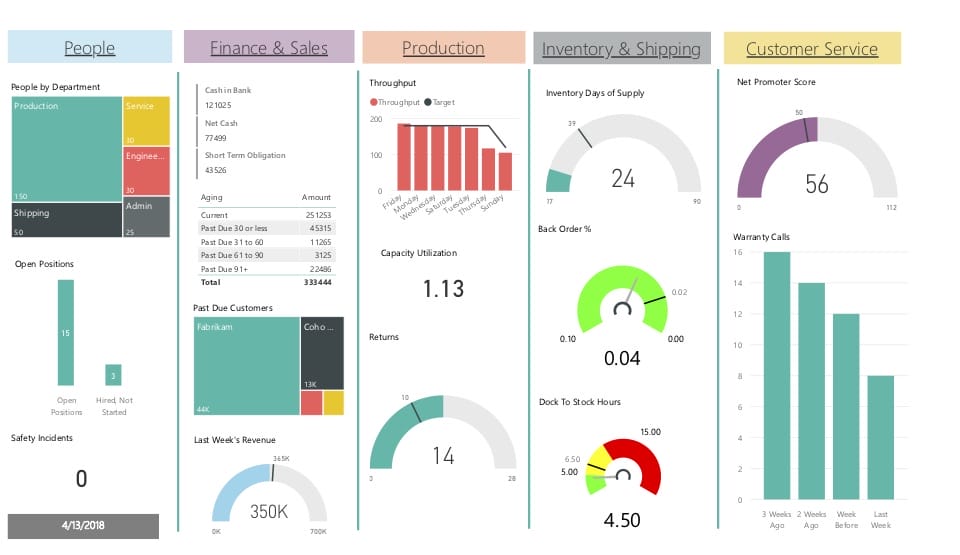Screen dimensions: 960x555
Task: Click the 4/13/2018 date box
Action: (83, 525)
